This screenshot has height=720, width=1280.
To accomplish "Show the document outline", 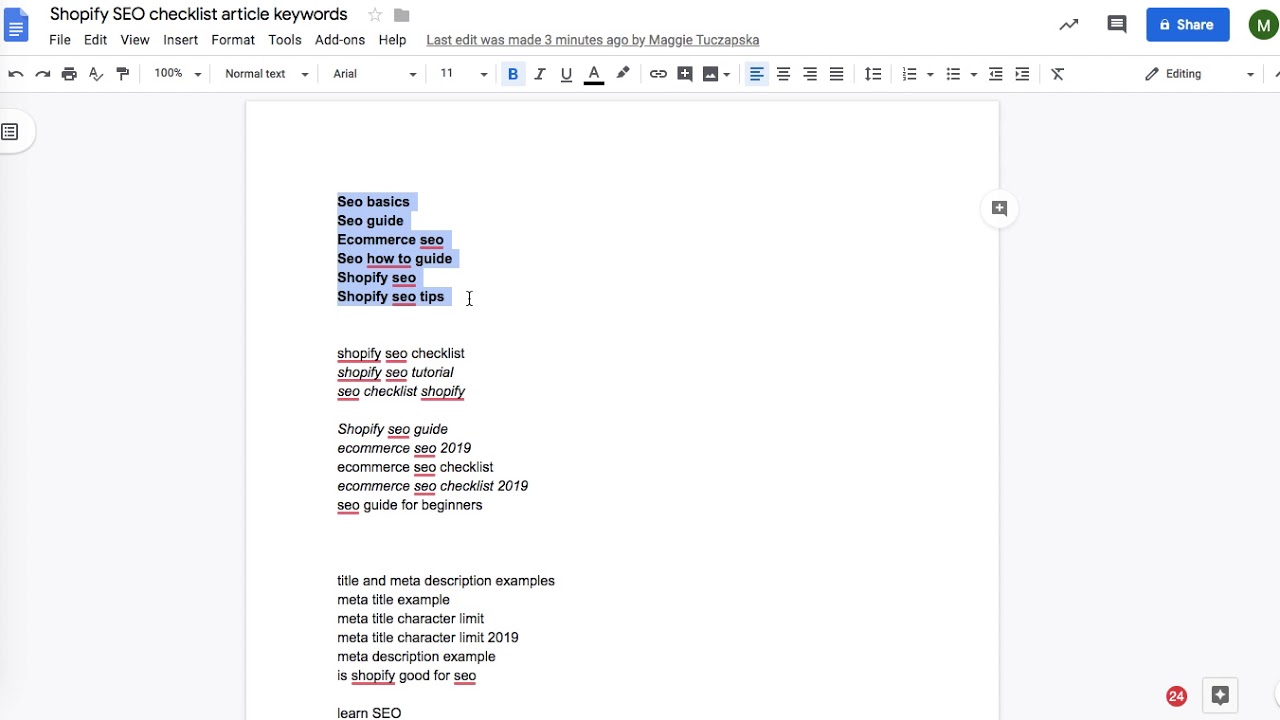I will point(10,132).
